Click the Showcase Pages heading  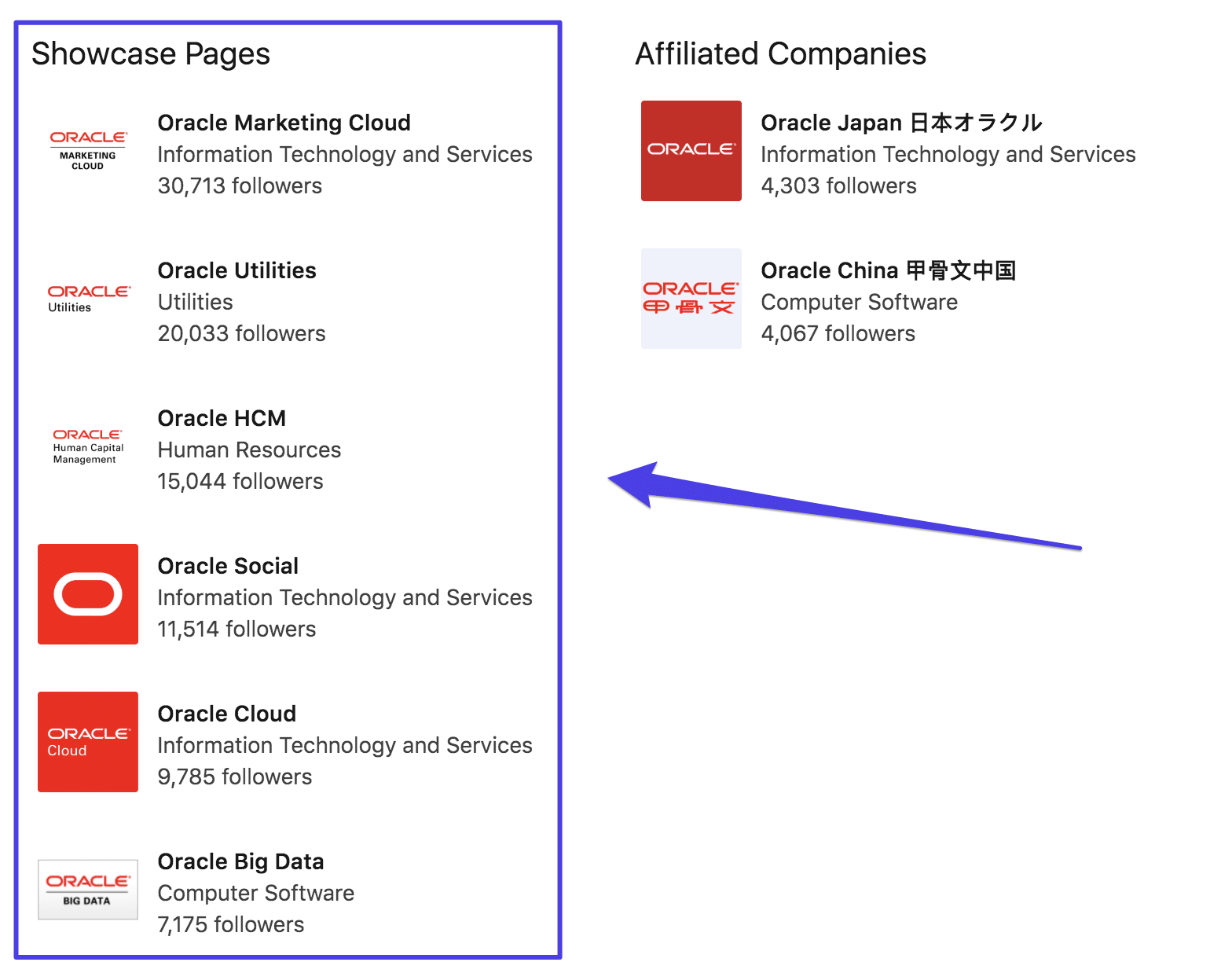pos(151,54)
